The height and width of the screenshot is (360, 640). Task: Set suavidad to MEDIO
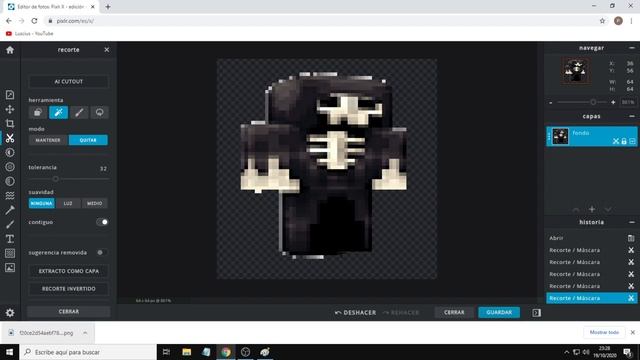[x=95, y=203]
